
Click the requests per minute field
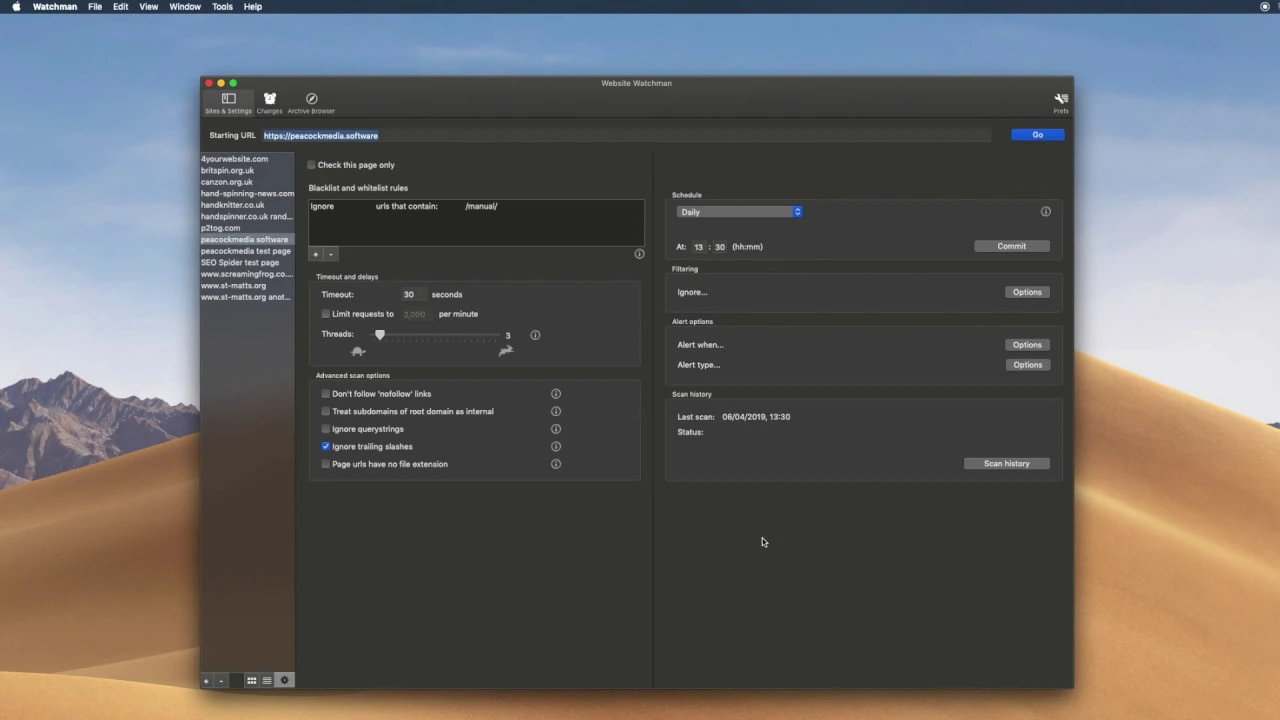(414, 314)
